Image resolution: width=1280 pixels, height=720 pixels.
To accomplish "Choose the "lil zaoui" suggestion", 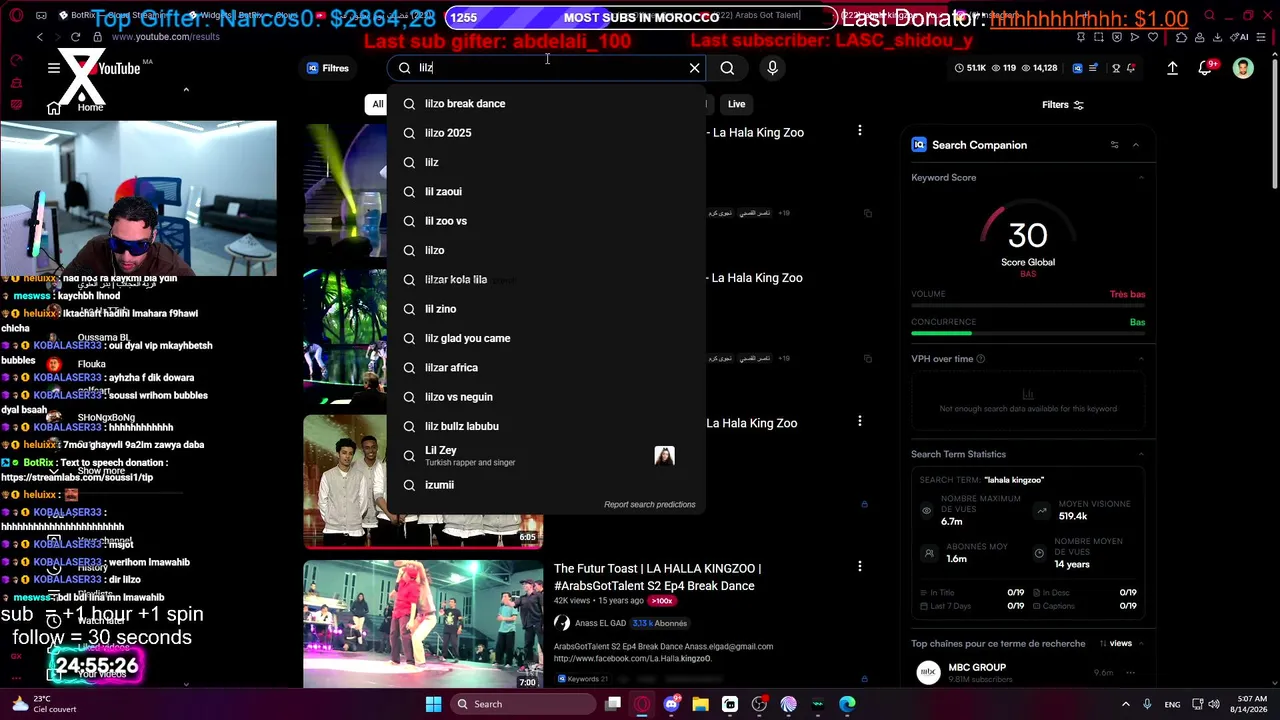I will tap(546, 192).
